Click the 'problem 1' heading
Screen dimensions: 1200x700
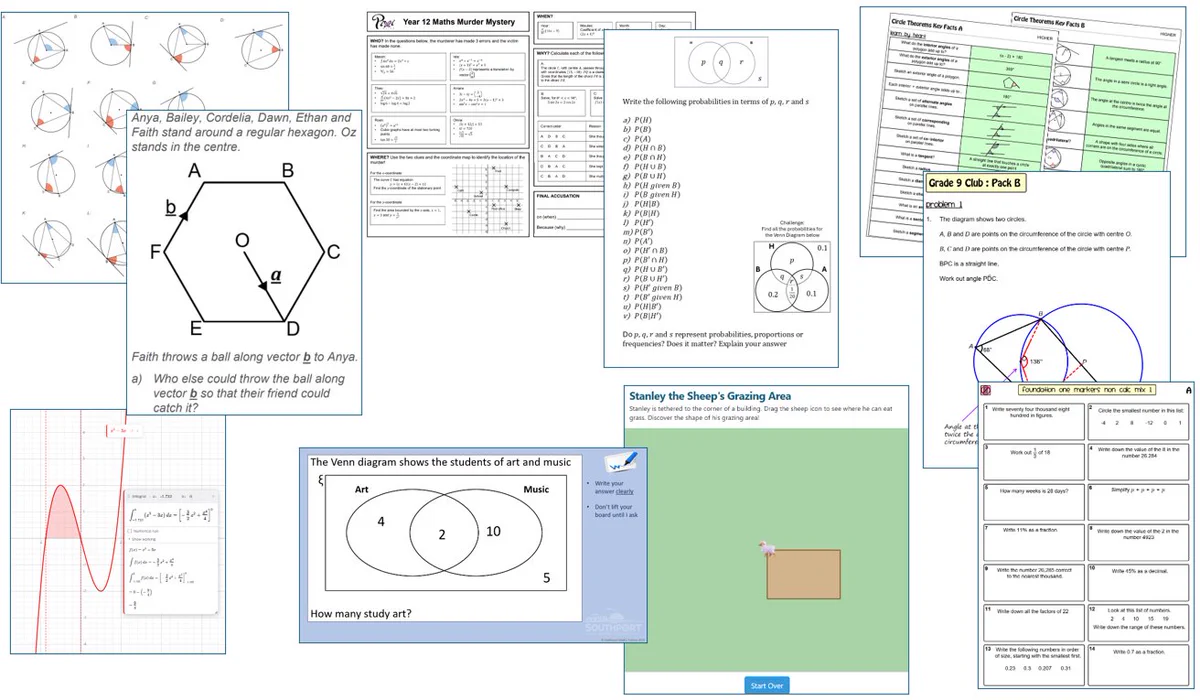(944, 206)
